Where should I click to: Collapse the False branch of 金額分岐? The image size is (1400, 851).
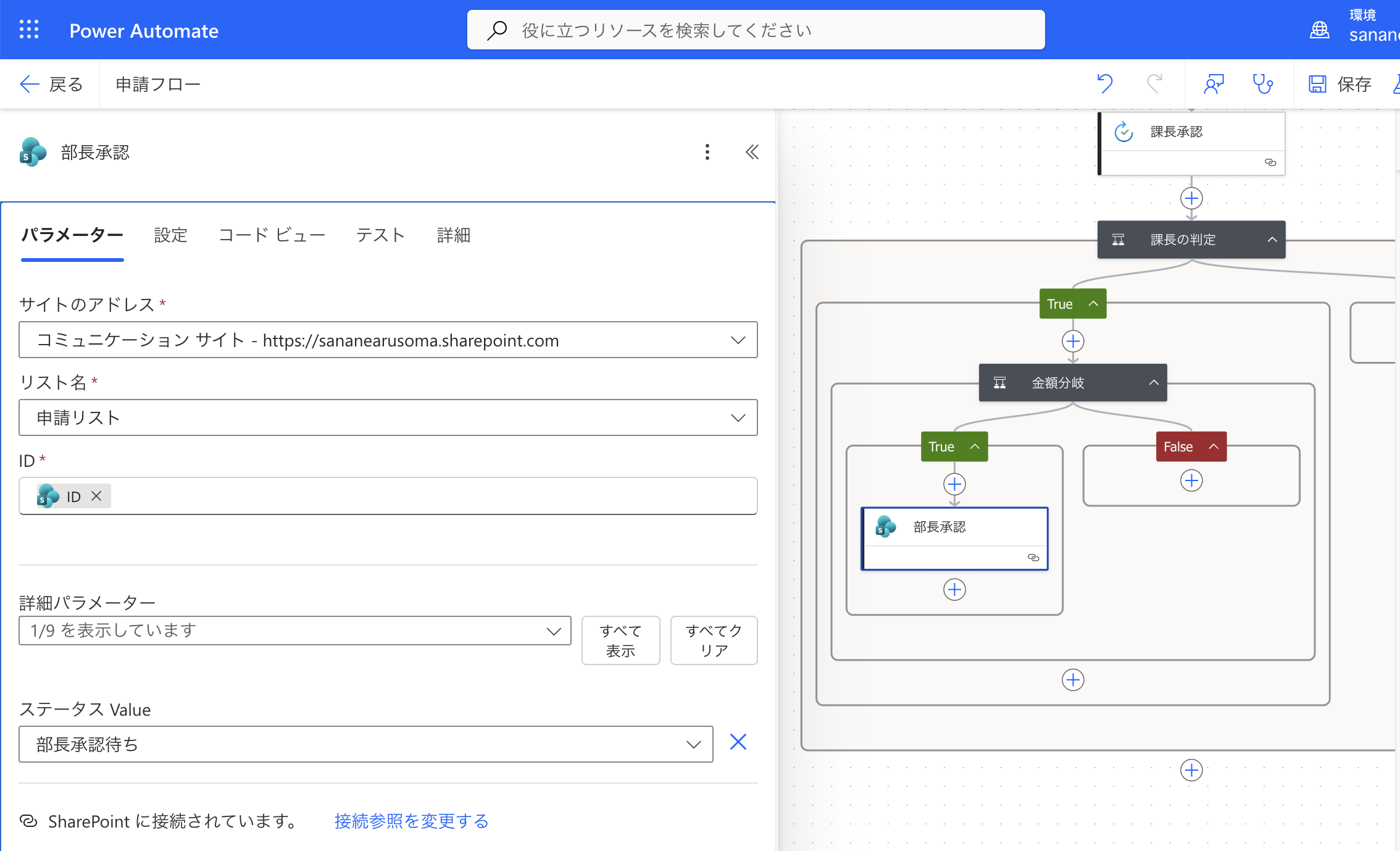tap(1214, 446)
